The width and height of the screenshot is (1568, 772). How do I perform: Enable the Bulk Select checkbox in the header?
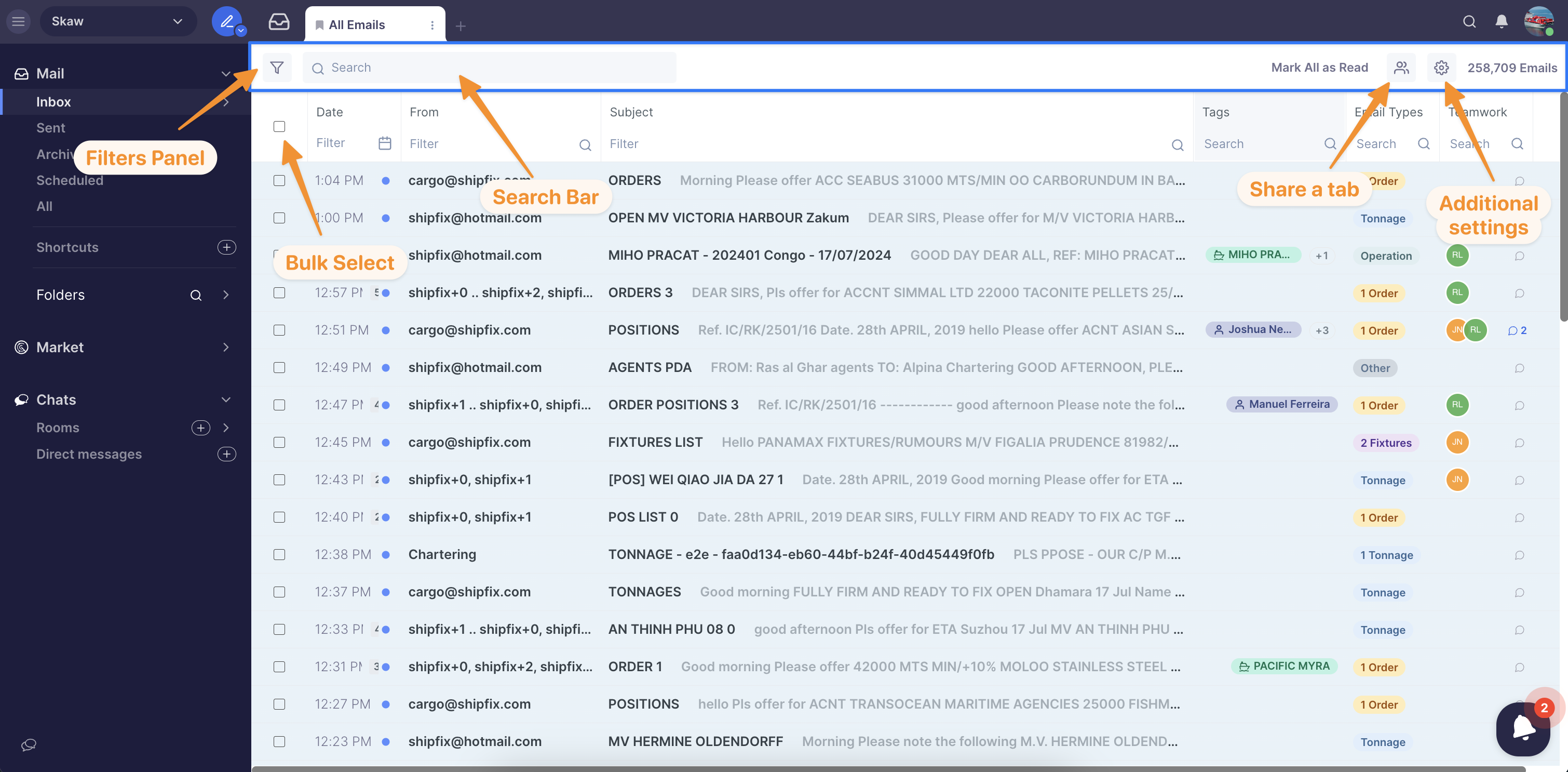pos(279,126)
